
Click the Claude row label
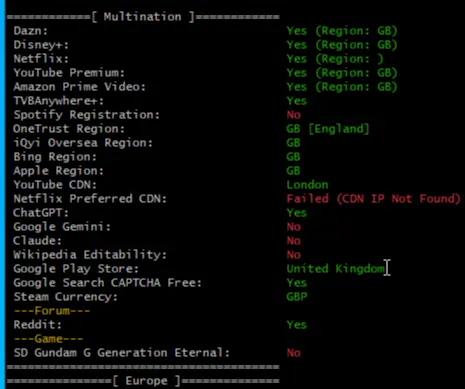tap(37, 241)
